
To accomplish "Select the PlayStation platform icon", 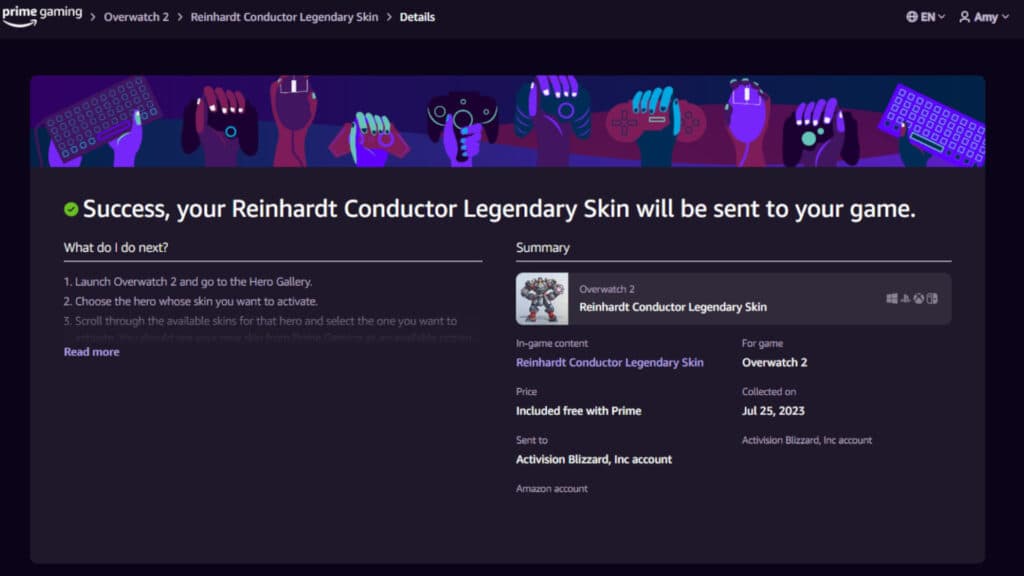I will coord(905,297).
